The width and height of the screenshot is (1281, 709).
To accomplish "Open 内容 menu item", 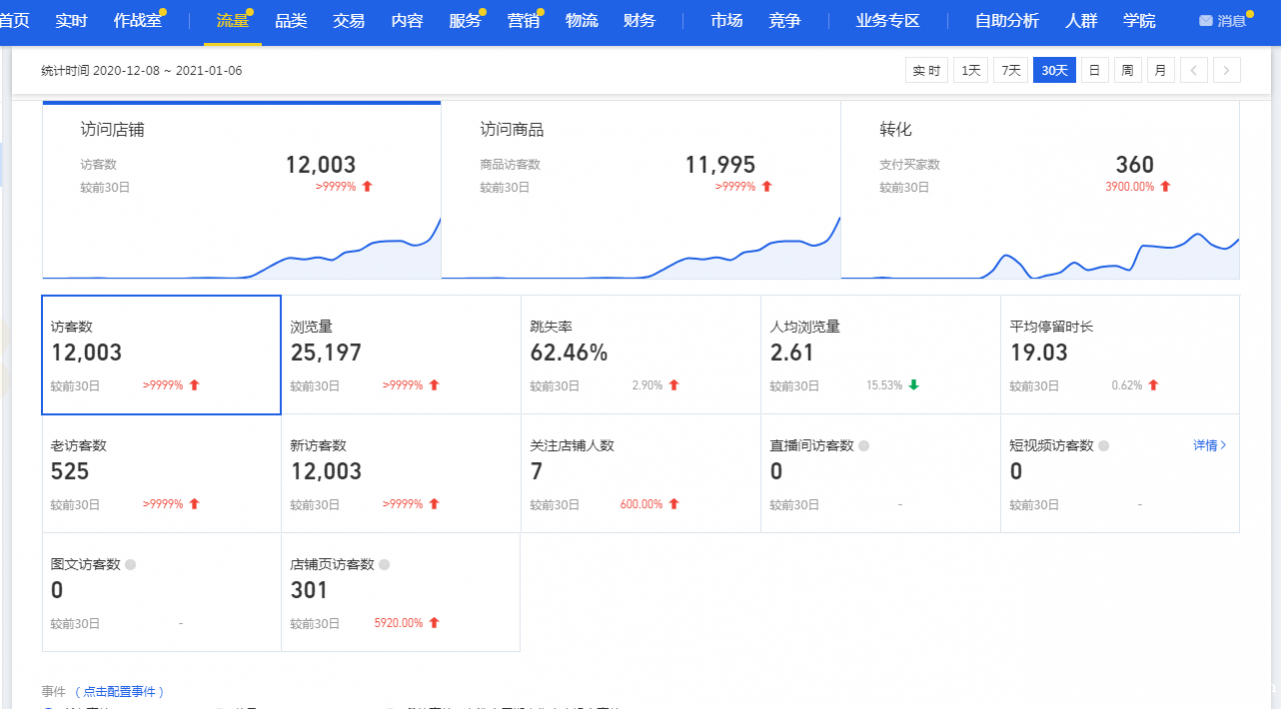I will (x=407, y=21).
